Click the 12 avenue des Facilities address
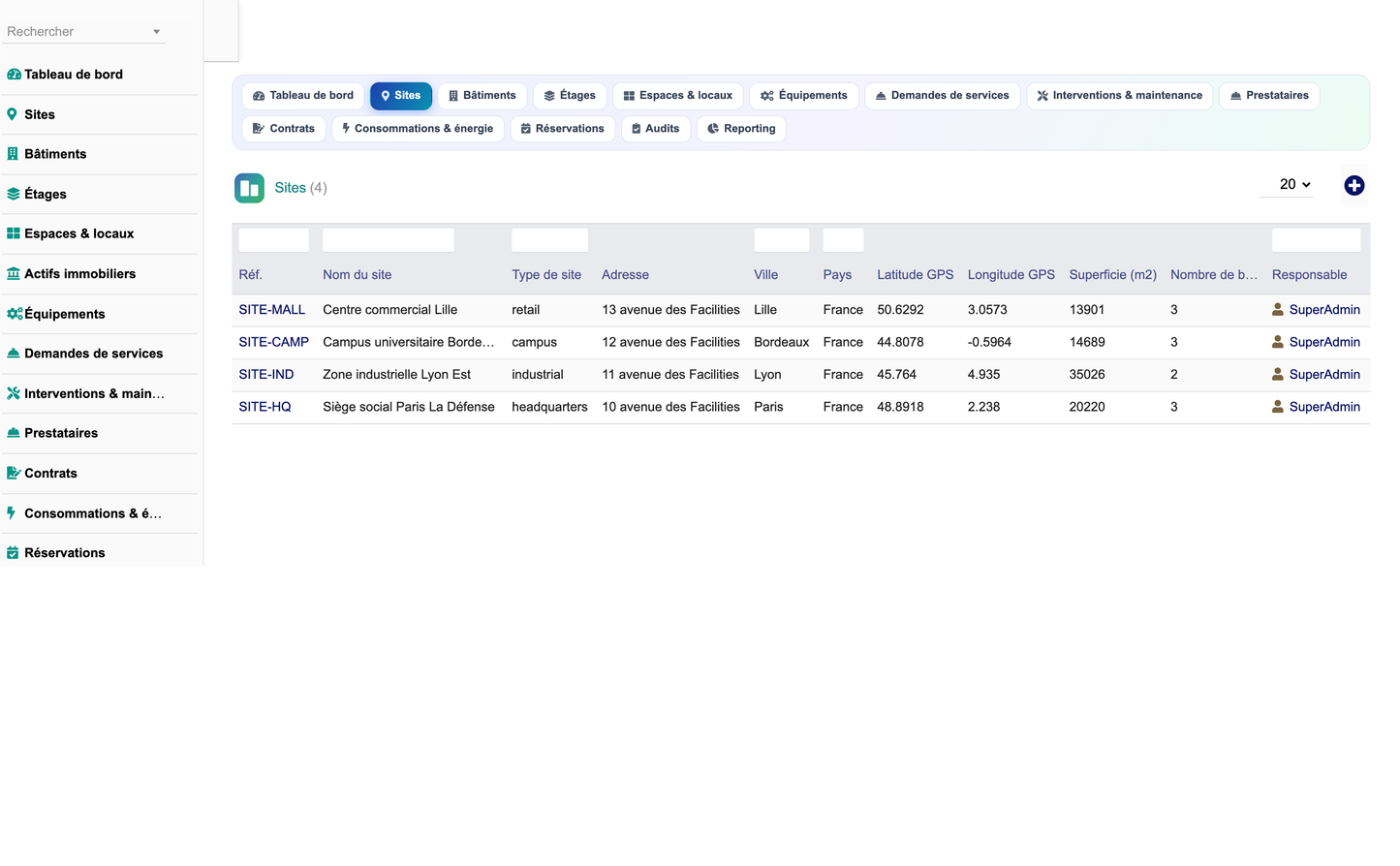This screenshot has height=866, width=1400. pos(670,342)
